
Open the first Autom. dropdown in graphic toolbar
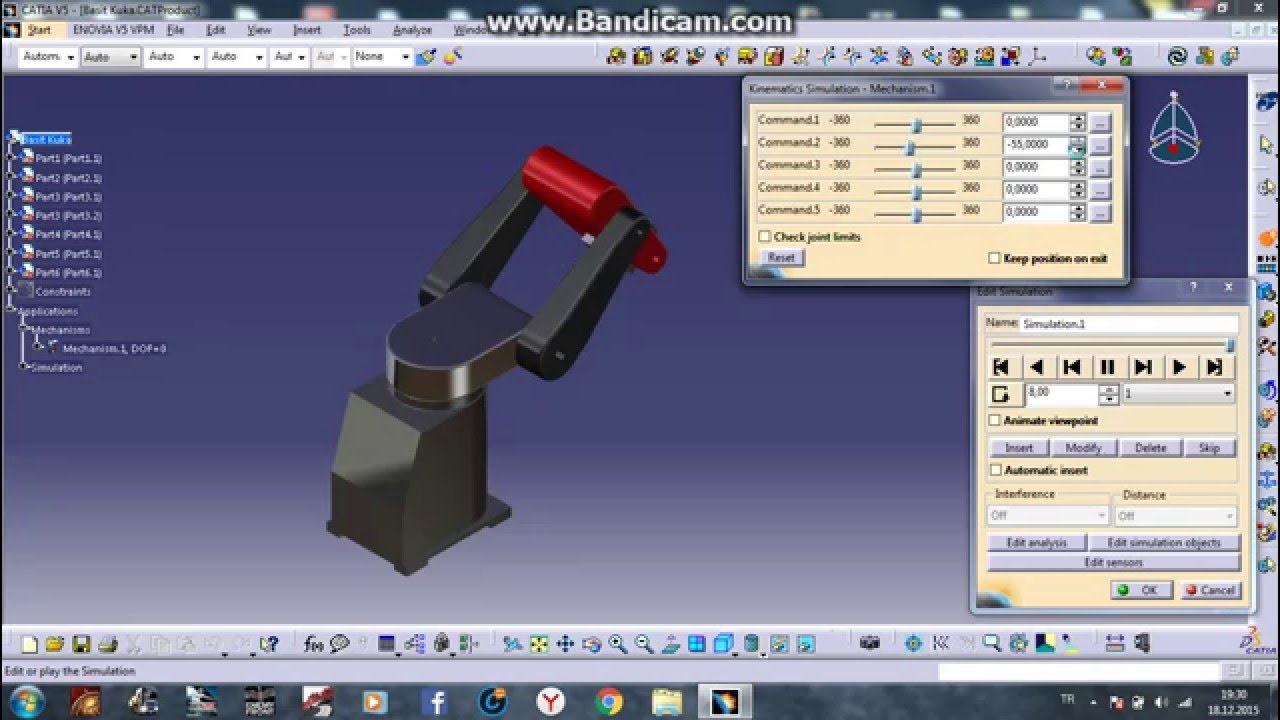[x=48, y=57]
